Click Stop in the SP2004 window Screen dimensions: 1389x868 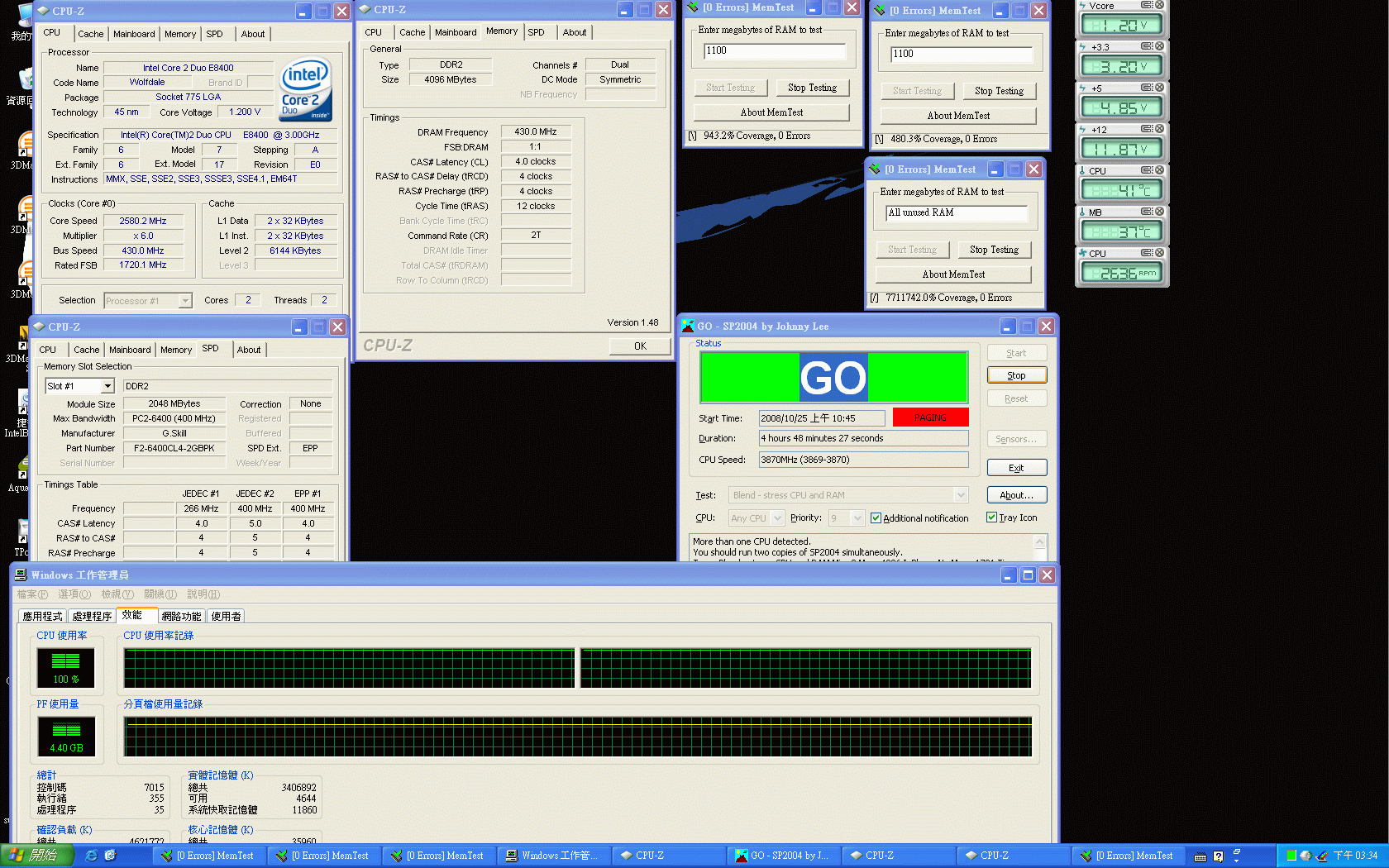(1017, 375)
